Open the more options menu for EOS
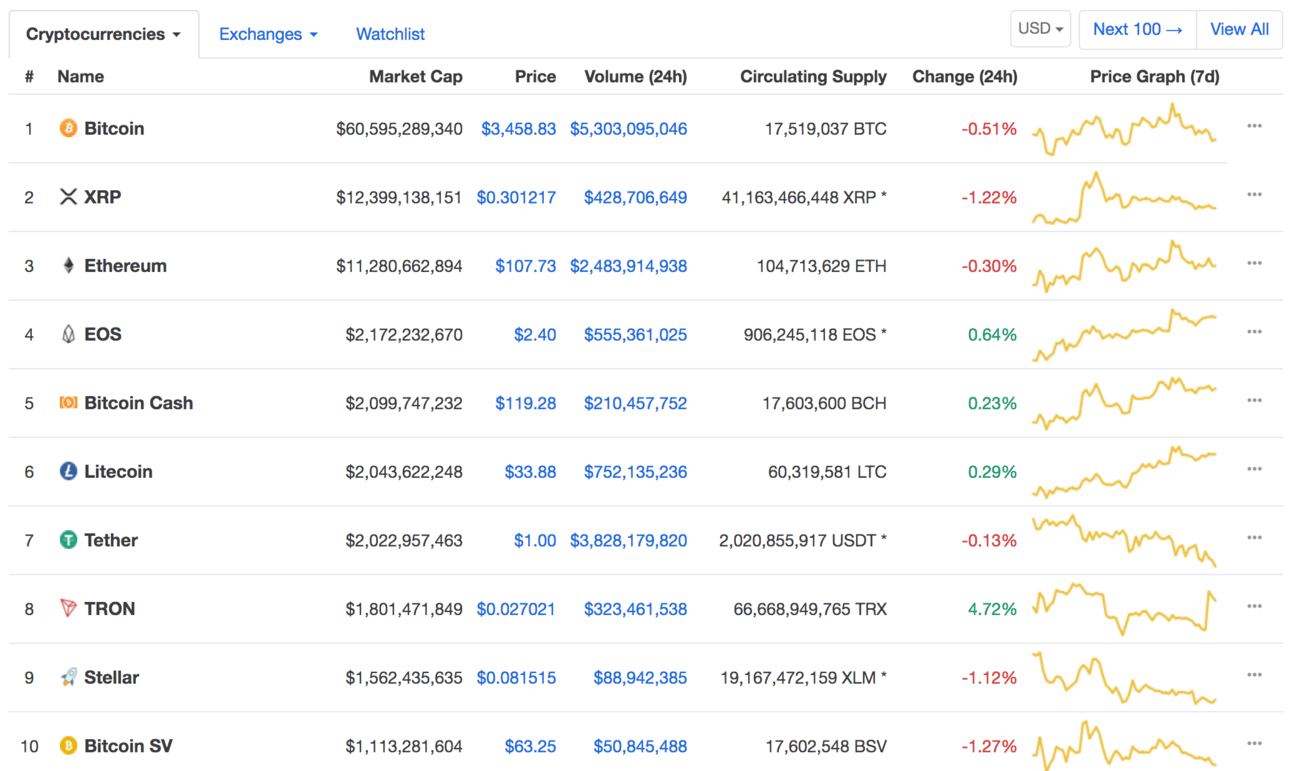 [x=1254, y=332]
